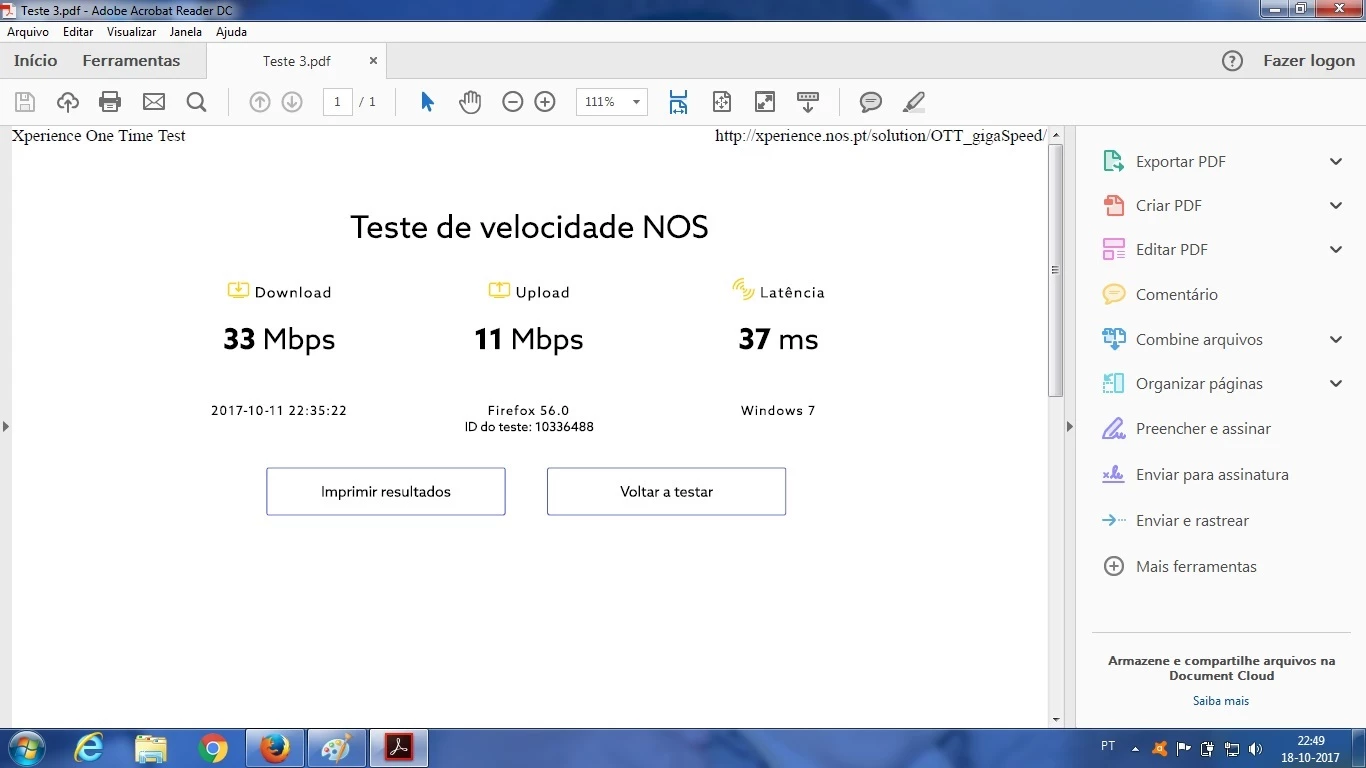Expand the left navigation pane arrow
This screenshot has width=1366, height=768.
(x=5, y=427)
